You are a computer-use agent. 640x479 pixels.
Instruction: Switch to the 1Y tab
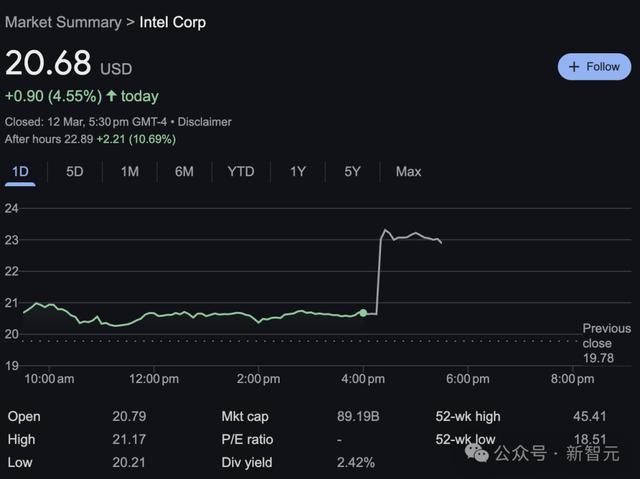[298, 172]
